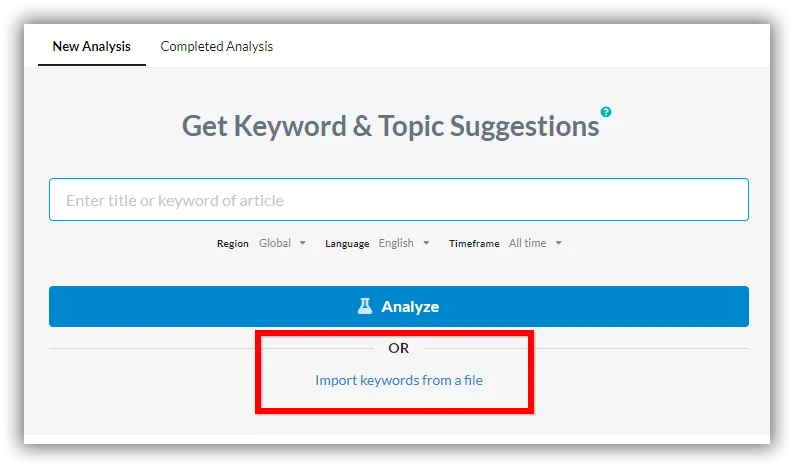The height and width of the screenshot is (468, 794).
Task: Switch to the New Analysis tab
Action: (x=92, y=46)
